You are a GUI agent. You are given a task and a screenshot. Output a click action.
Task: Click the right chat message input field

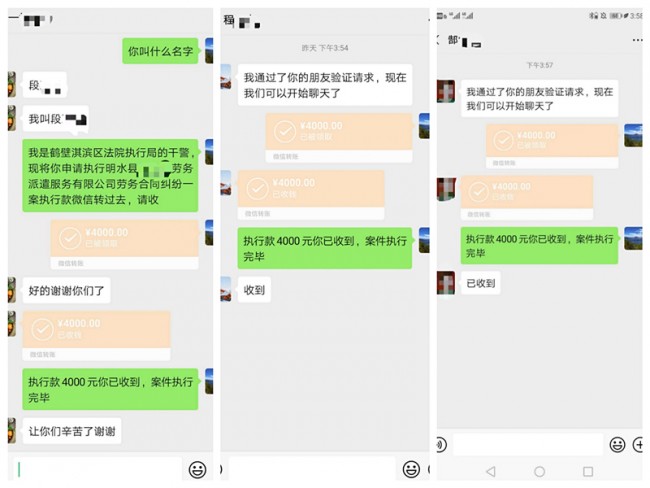[x=528, y=444]
